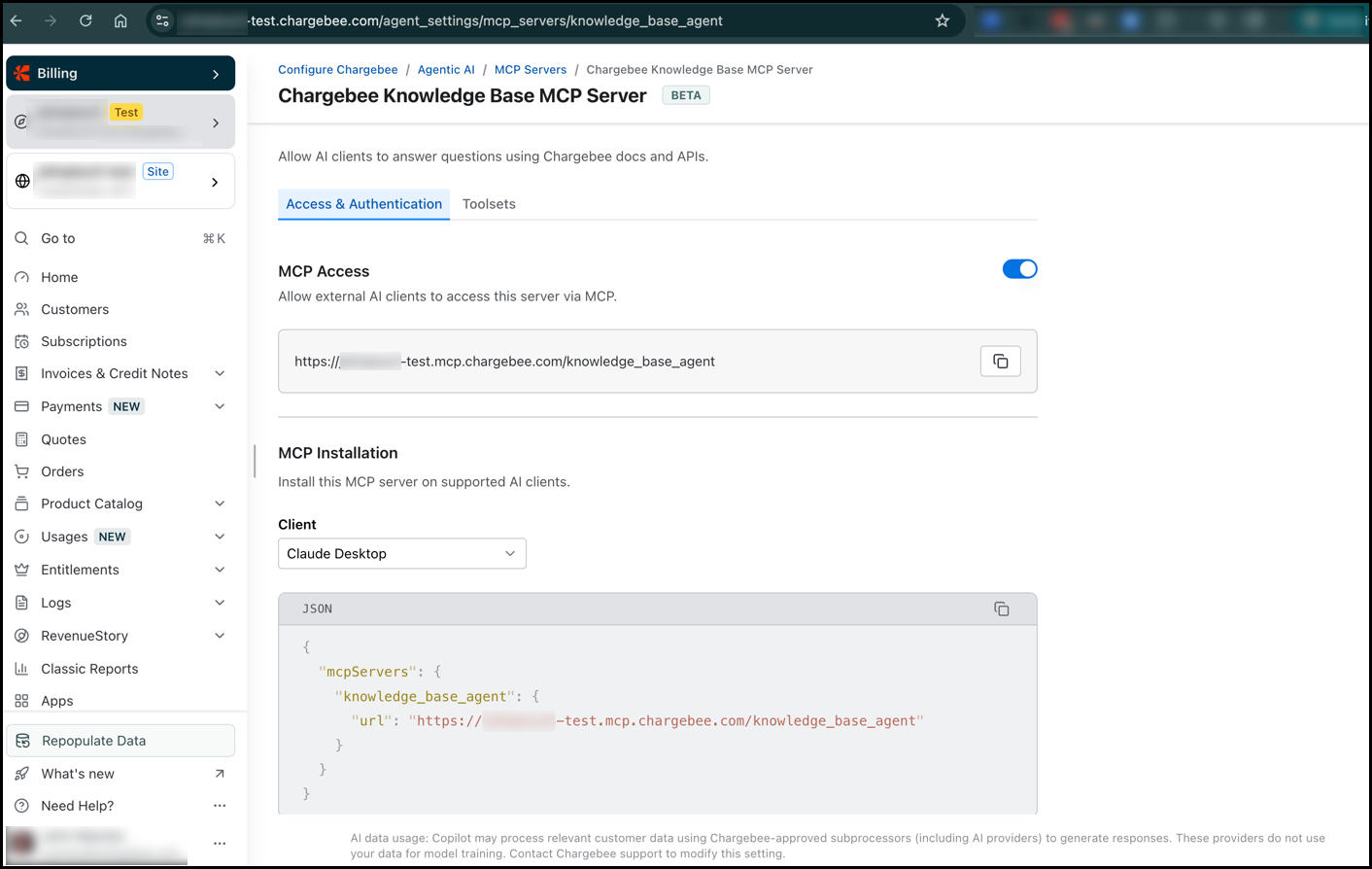1372x869 pixels.
Task: Click the BETA badge beside title
Action: [x=686, y=95]
